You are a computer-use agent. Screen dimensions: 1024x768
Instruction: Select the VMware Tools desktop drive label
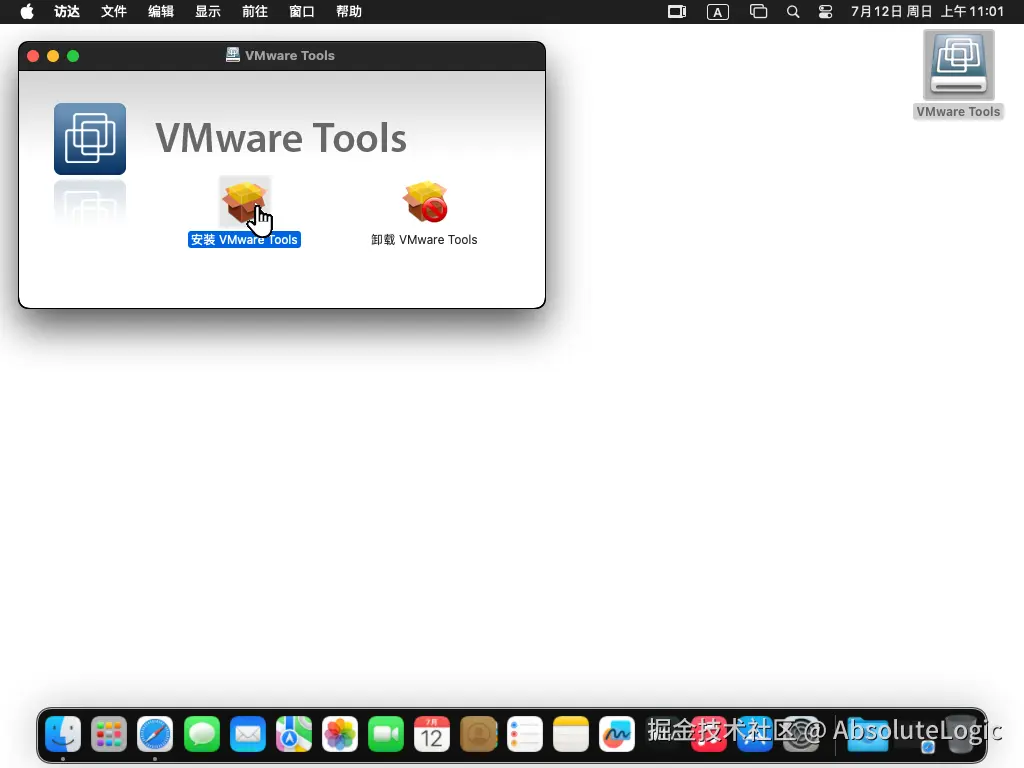click(x=958, y=112)
